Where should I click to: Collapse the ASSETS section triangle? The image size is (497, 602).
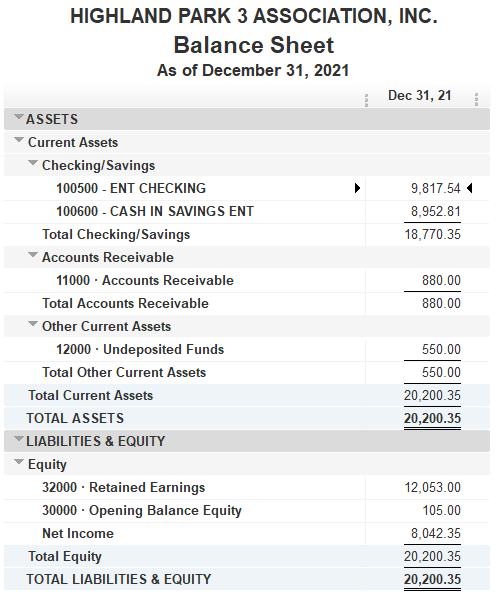coord(18,117)
